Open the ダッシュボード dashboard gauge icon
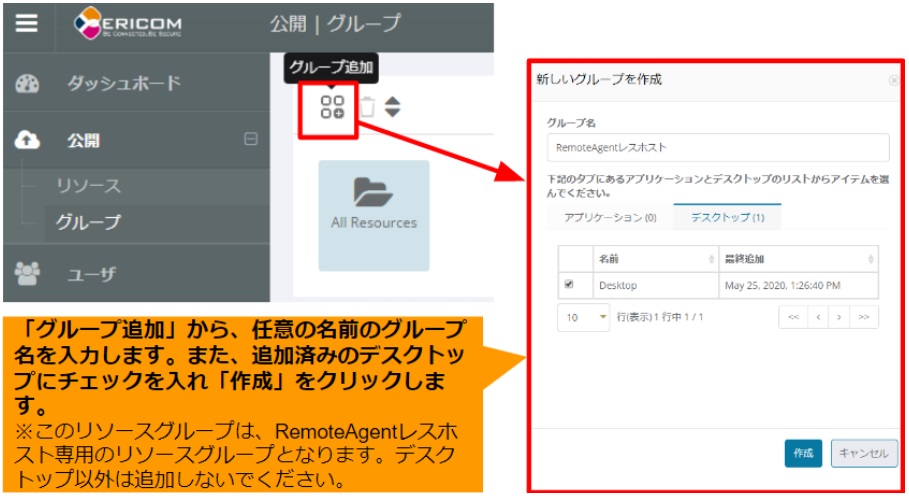Image resolution: width=909 pixels, height=496 pixels. tap(27, 84)
